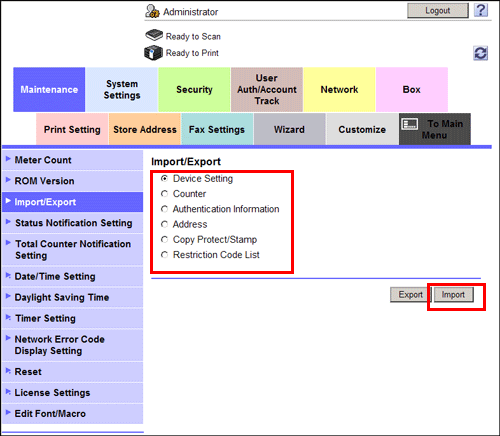Click the Ready to Print printer icon

click(153, 53)
